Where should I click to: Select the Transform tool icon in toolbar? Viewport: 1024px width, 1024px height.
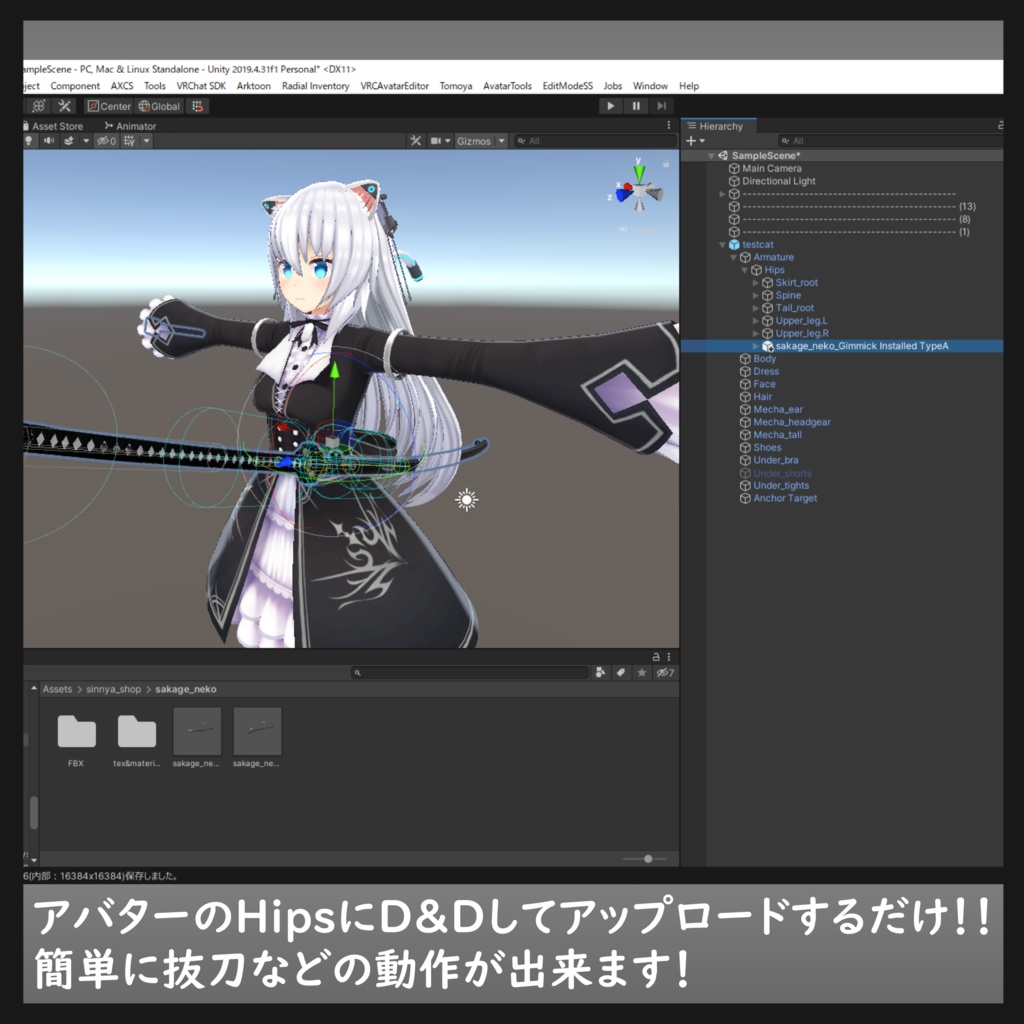[x=39, y=106]
